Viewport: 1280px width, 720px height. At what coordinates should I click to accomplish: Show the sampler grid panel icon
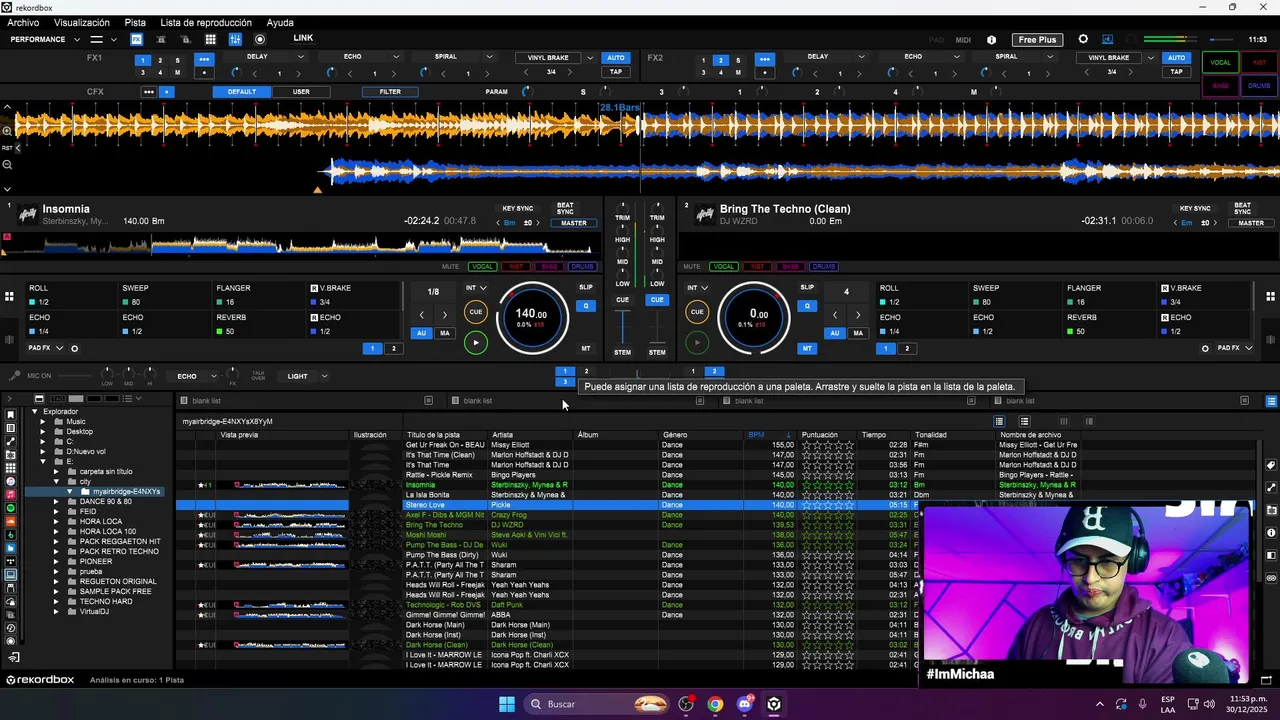pos(210,39)
